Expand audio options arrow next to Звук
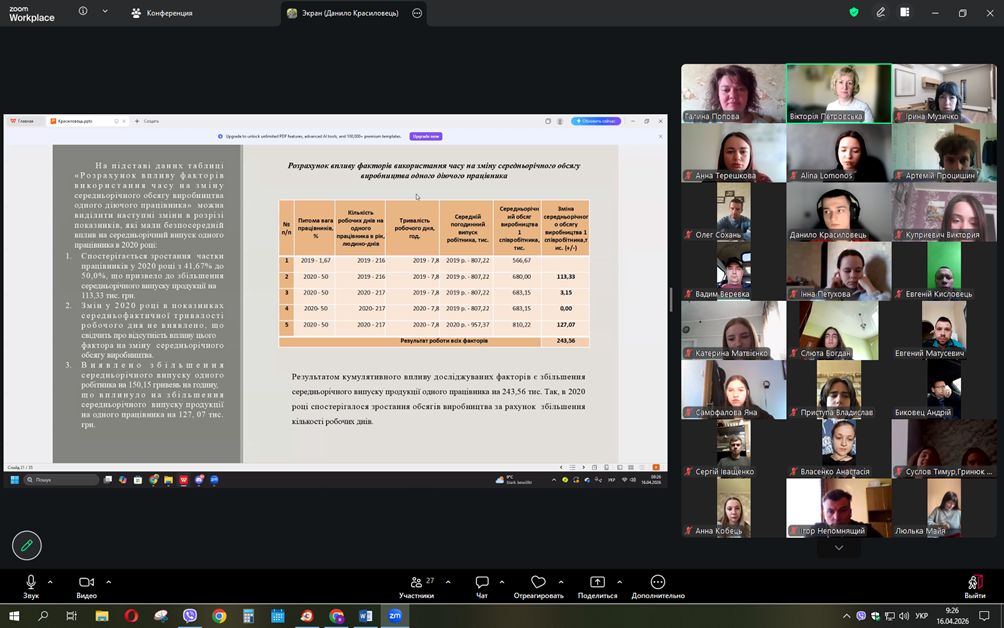1004x628 pixels. click(x=53, y=581)
